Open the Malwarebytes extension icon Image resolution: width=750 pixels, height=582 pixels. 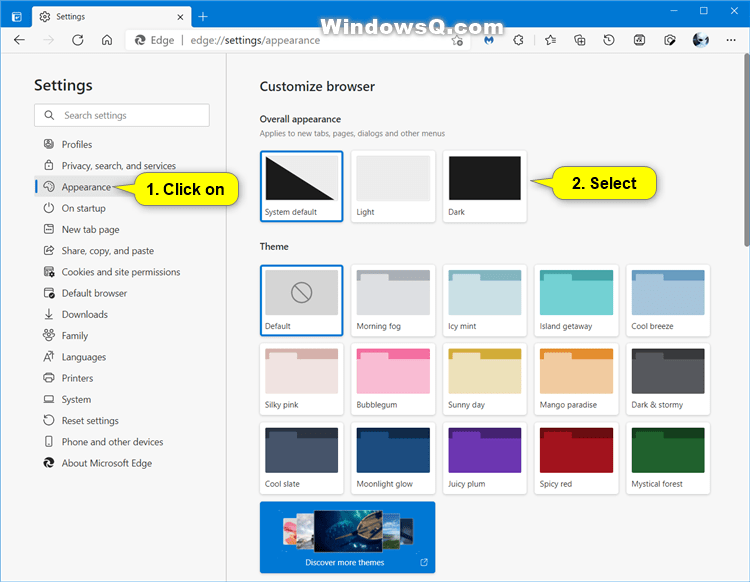click(488, 40)
